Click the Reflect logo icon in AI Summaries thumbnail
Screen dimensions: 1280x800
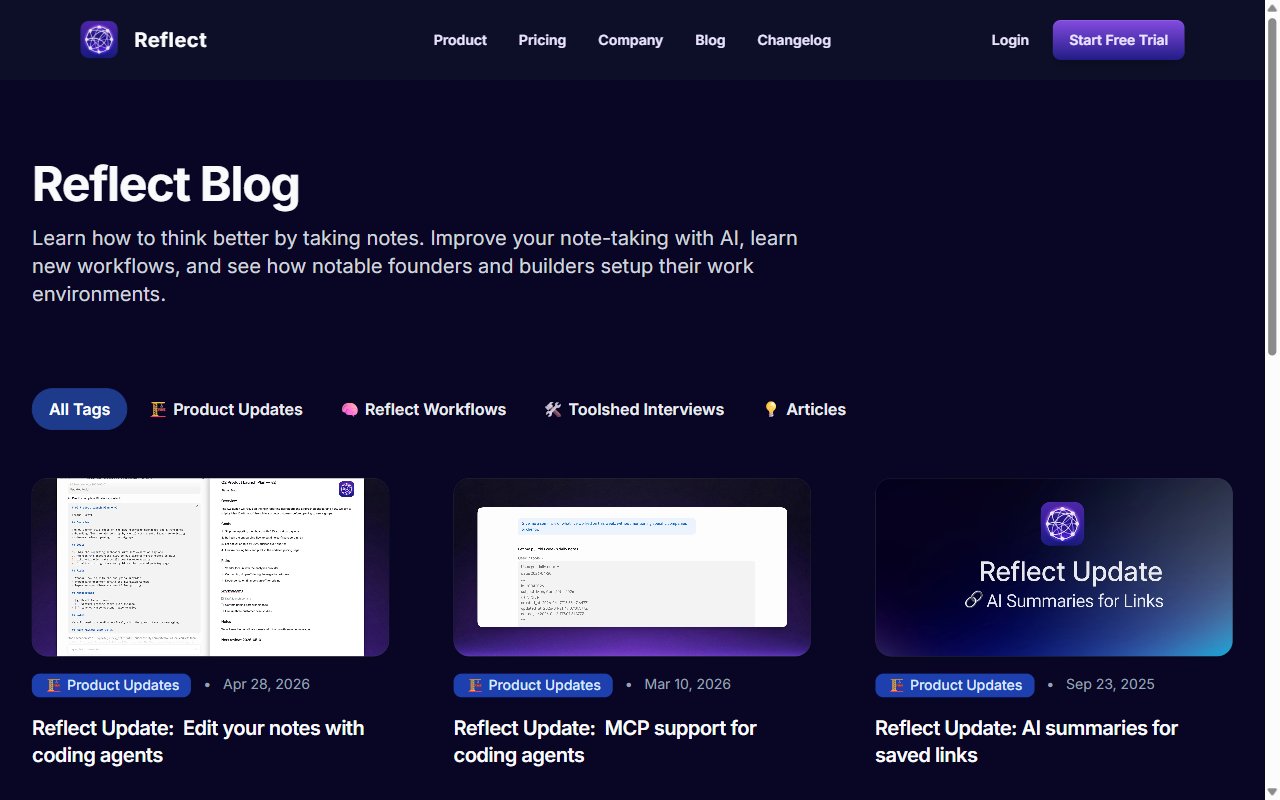click(x=1062, y=524)
